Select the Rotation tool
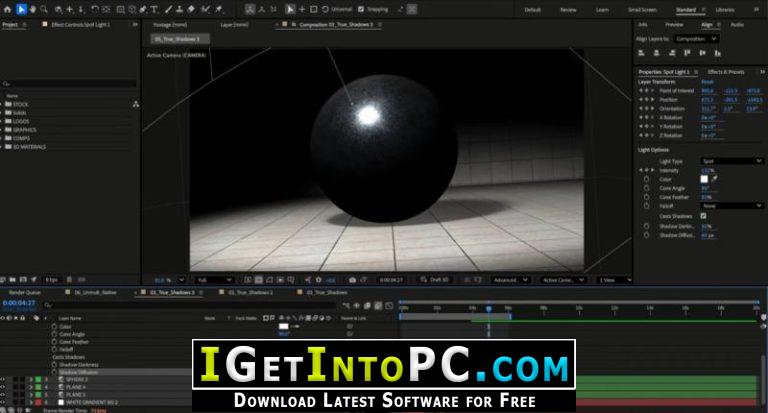The height and width of the screenshot is (413, 768). pos(95,9)
